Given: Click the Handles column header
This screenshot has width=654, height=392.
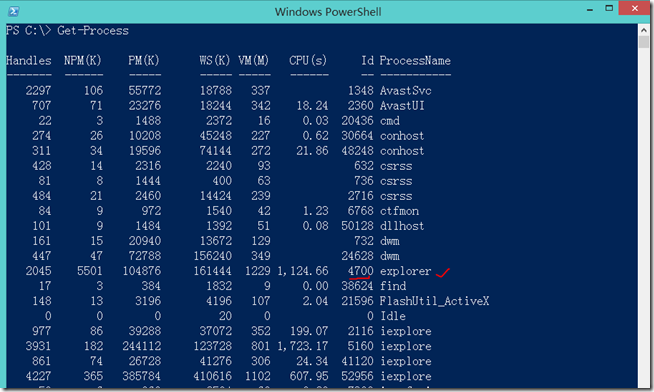Looking at the screenshot, I should [29, 61].
